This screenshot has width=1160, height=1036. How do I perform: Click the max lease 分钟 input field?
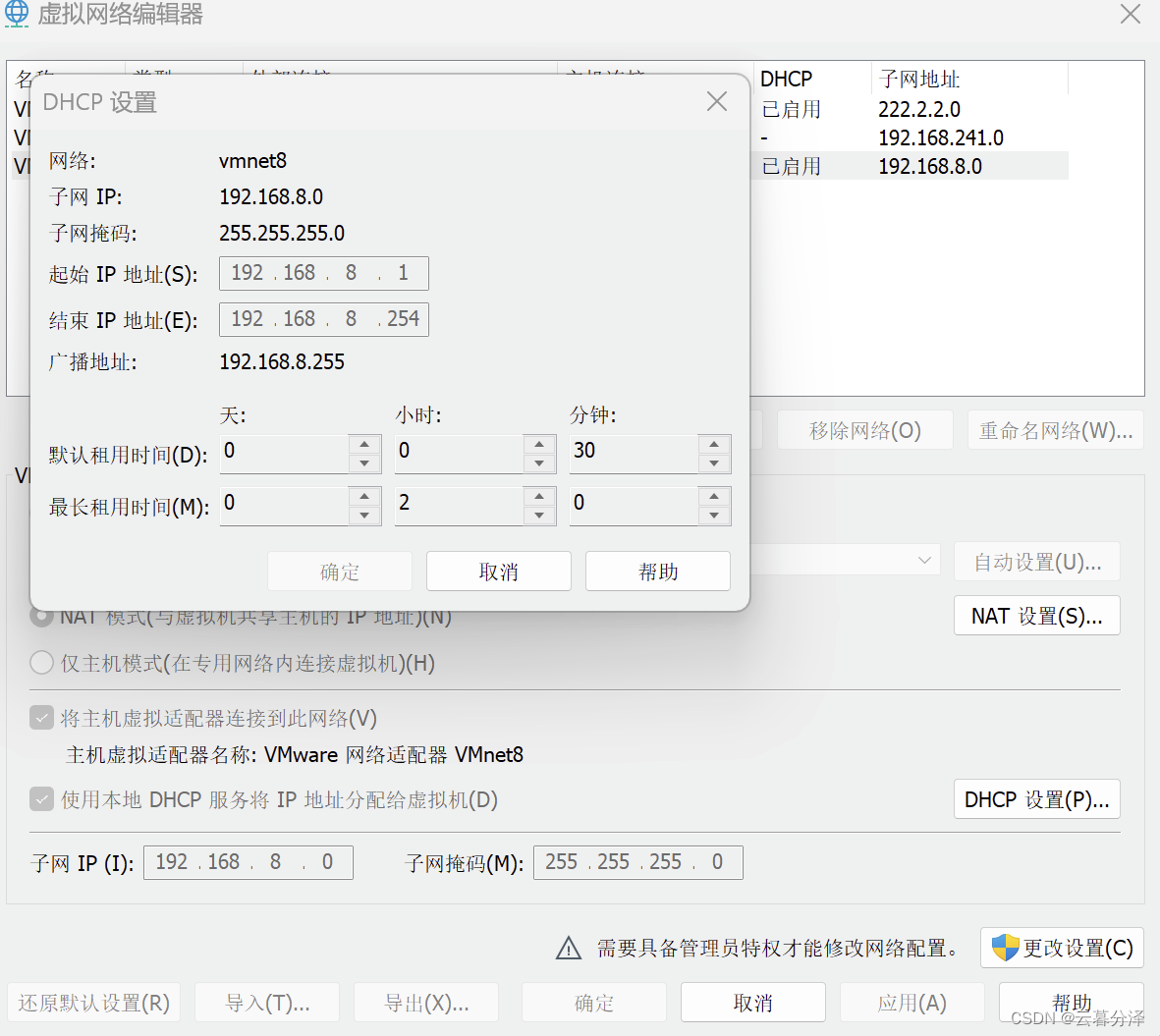[x=634, y=503]
